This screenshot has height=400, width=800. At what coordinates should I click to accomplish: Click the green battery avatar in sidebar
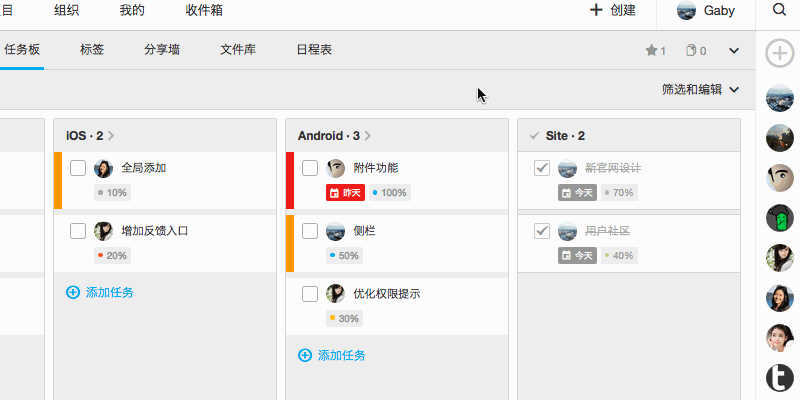tap(780, 217)
